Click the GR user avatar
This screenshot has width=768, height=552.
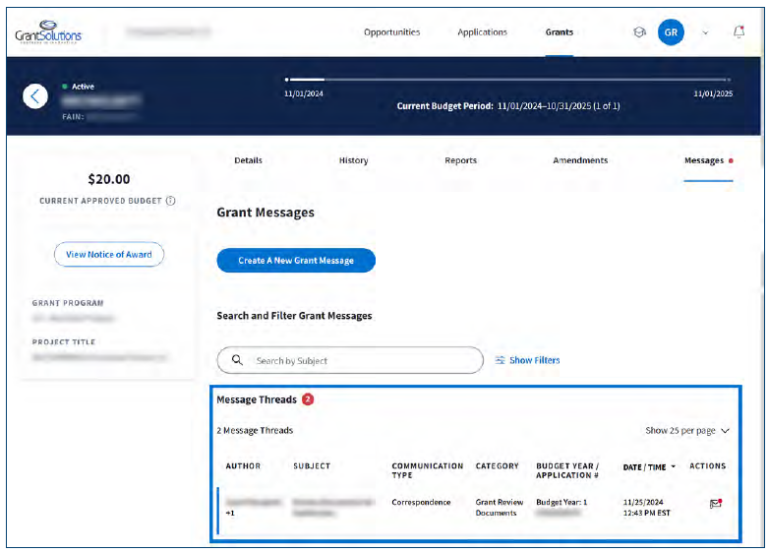pos(671,32)
